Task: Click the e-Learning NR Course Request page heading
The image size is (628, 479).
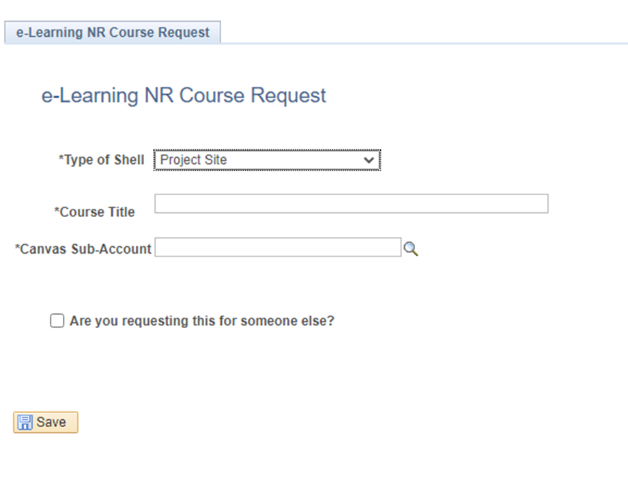Action: click(x=183, y=96)
